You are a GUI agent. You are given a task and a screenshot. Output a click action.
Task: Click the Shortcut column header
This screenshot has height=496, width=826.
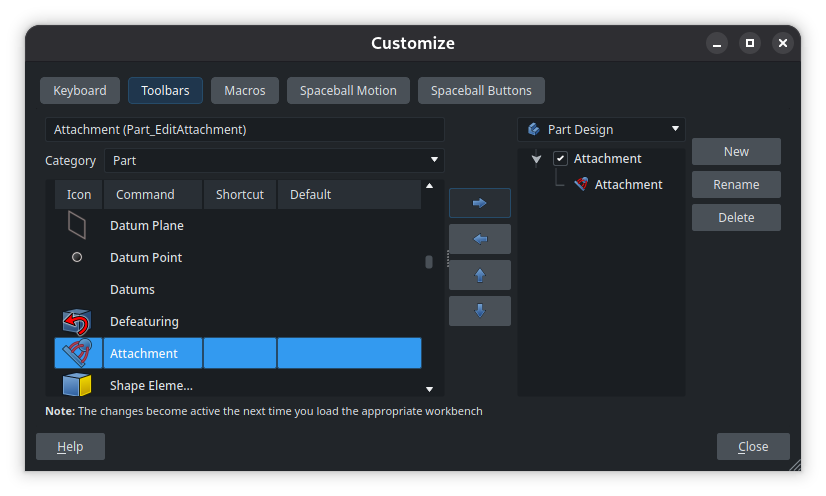click(x=240, y=195)
